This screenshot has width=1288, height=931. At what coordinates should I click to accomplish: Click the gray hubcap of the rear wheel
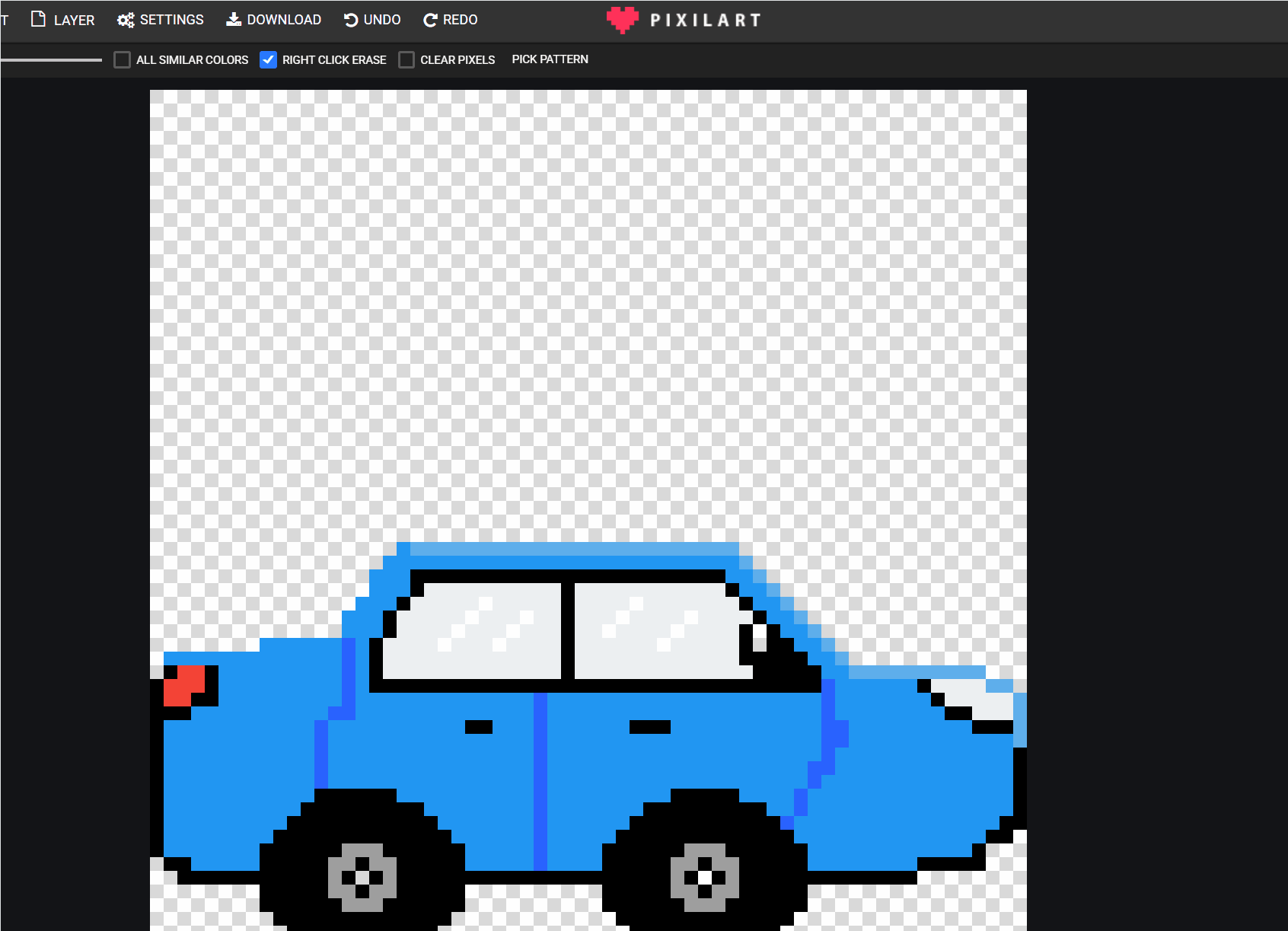pyautogui.click(x=362, y=877)
